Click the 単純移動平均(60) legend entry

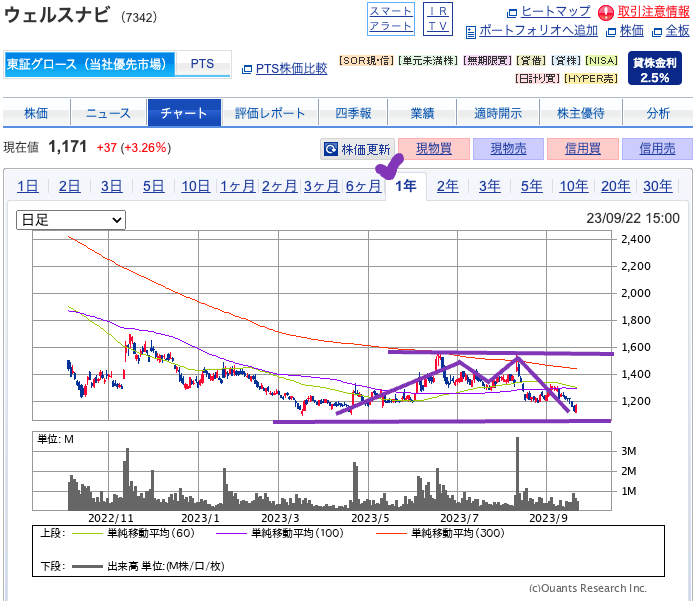(134, 533)
